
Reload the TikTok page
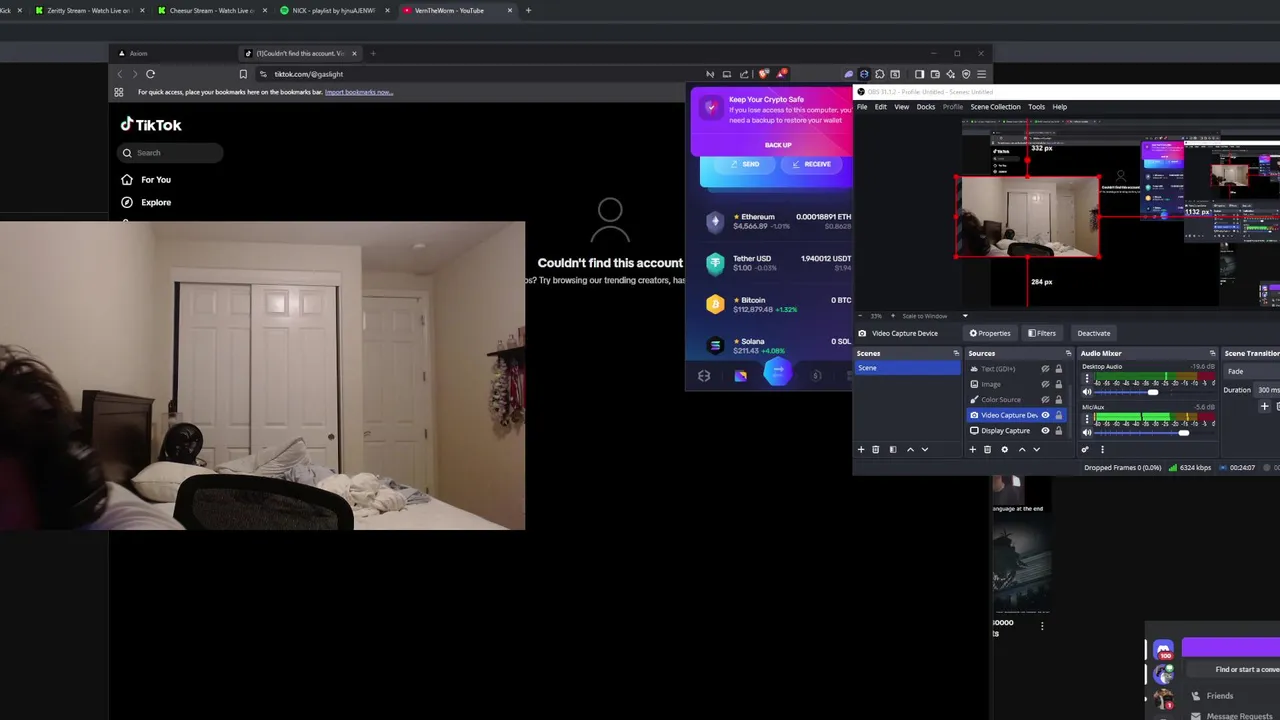[150, 74]
